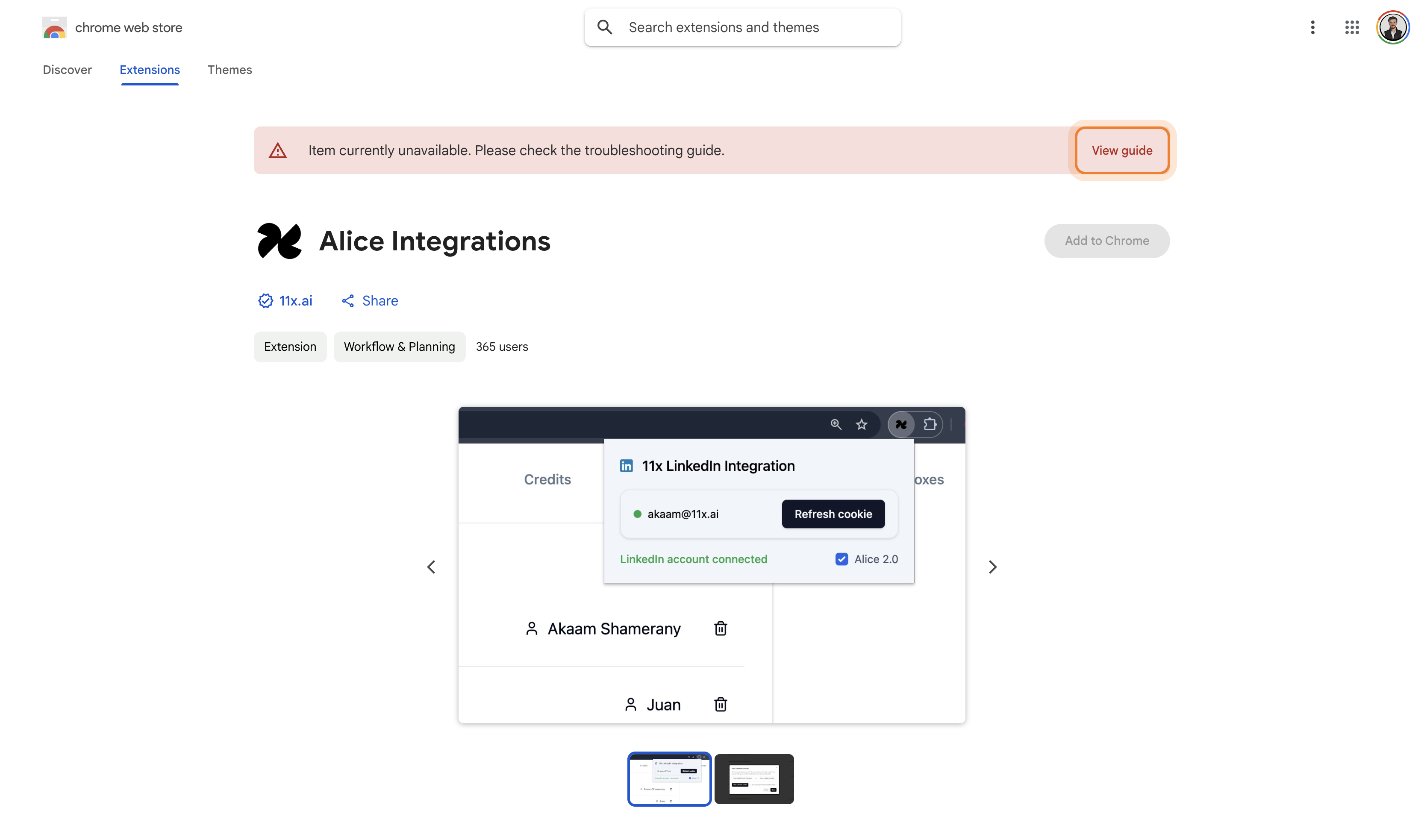The width and height of the screenshot is (1424, 840).
Task: Click the '365 users' text
Action: tap(502, 347)
